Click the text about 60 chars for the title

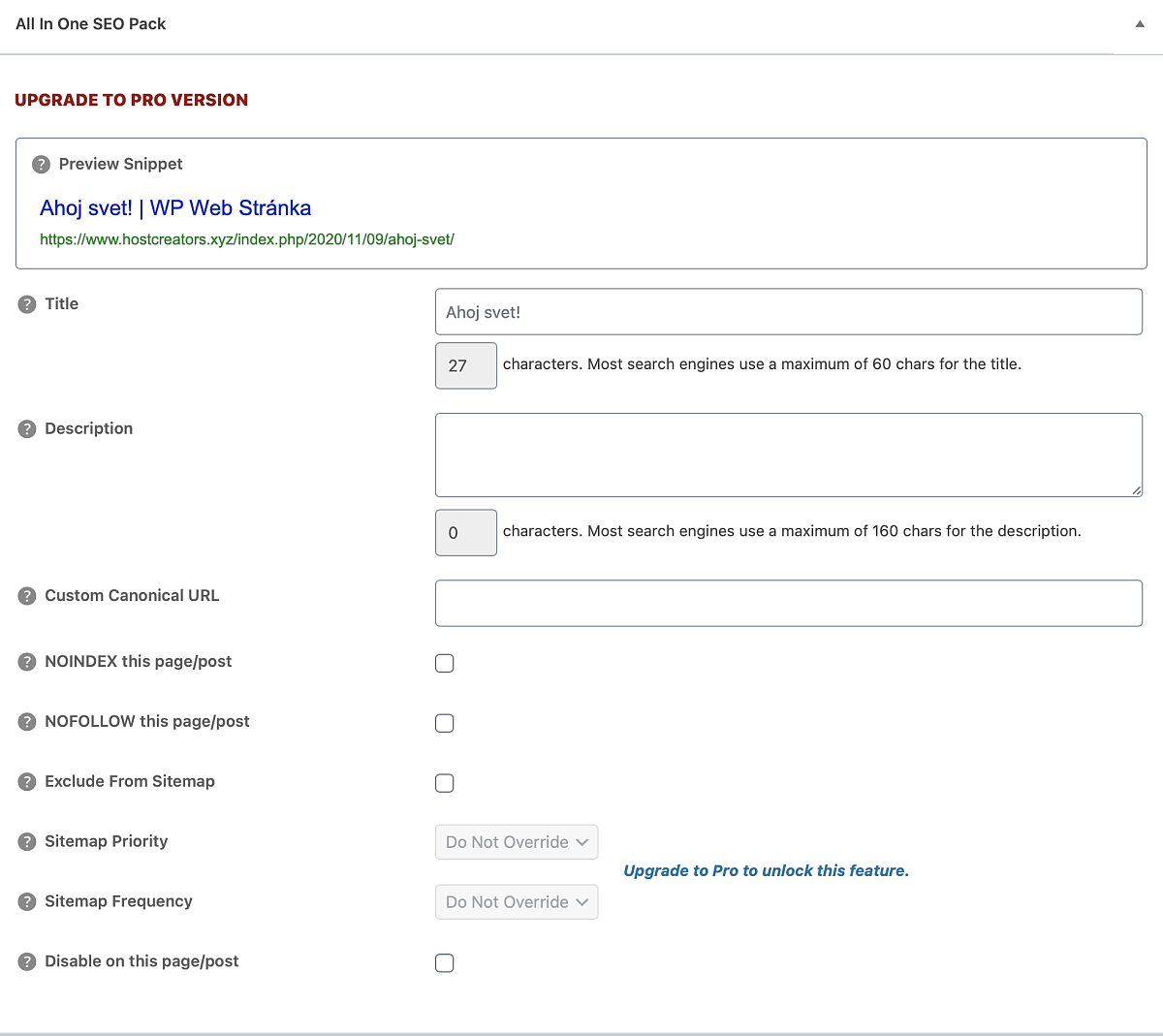pos(762,364)
